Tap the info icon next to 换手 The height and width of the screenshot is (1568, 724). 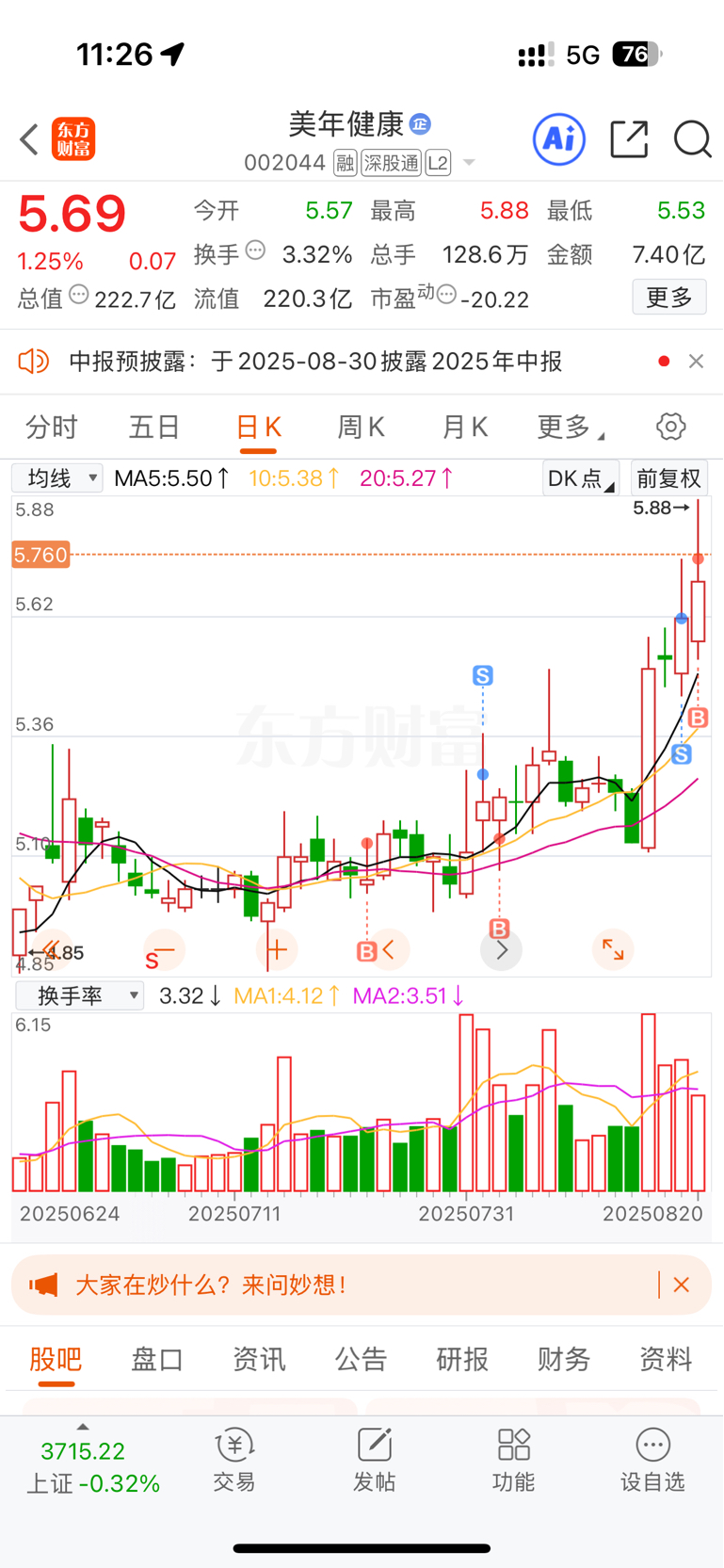[255, 251]
